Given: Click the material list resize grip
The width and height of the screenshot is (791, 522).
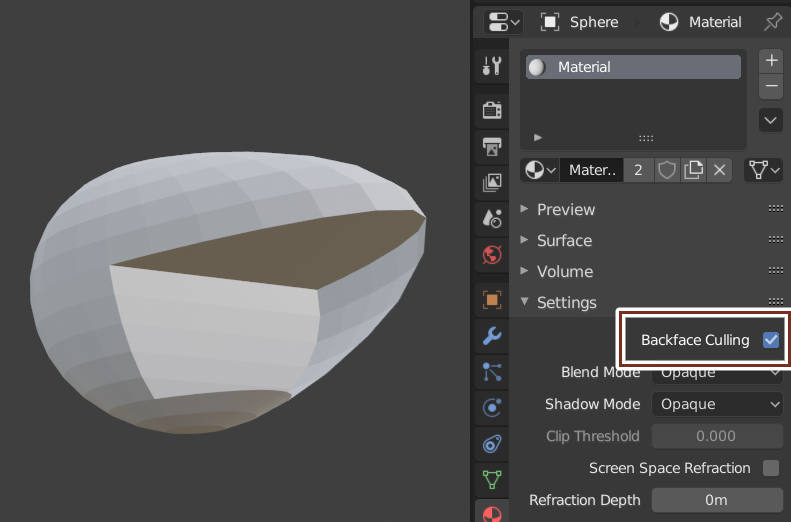Looking at the screenshot, I should click(646, 138).
